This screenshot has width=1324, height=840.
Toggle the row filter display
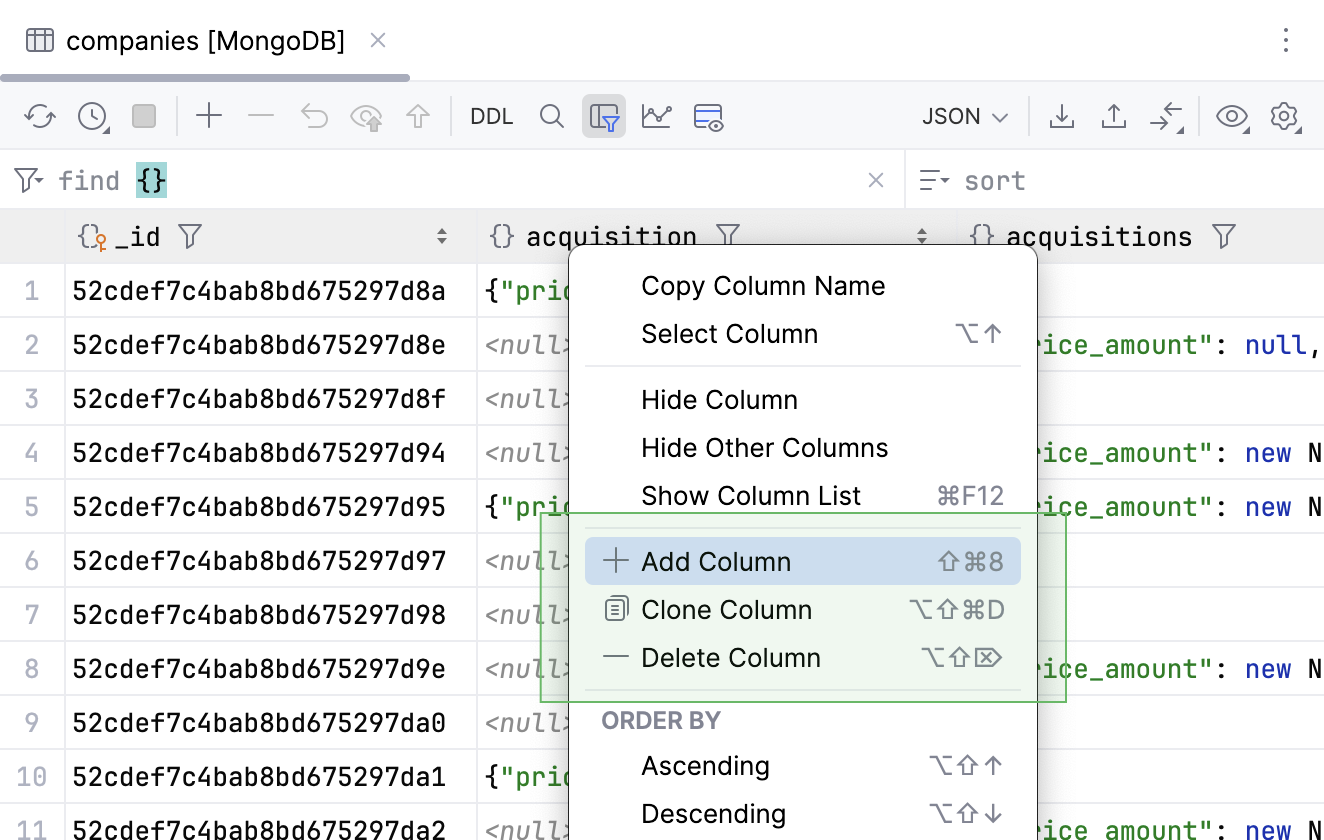pyautogui.click(x=604, y=116)
